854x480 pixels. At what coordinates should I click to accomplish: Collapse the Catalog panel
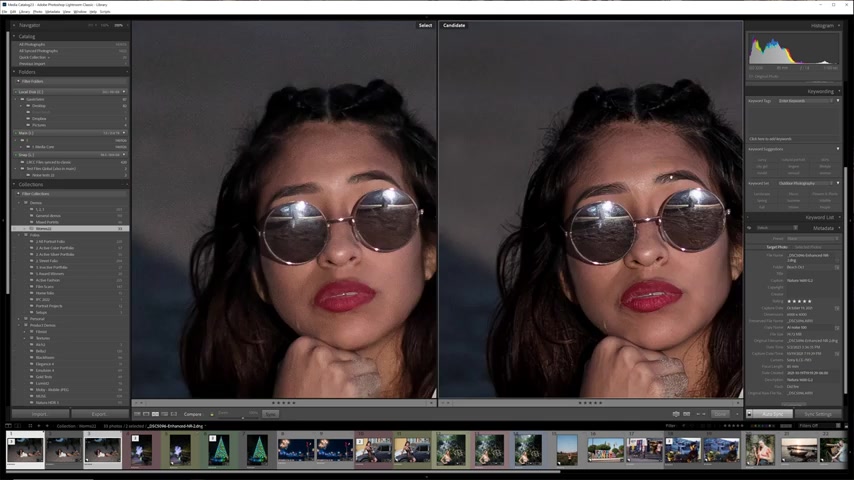tap(14, 36)
